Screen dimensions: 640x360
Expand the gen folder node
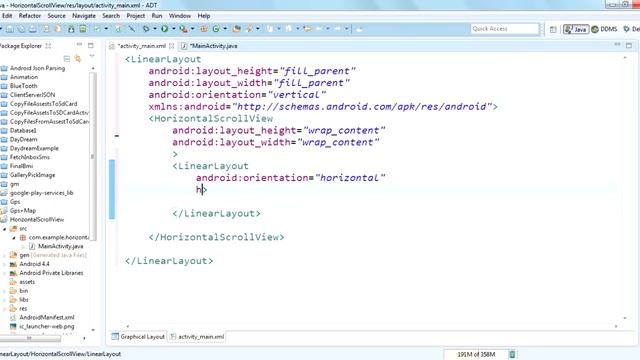(x=4, y=255)
